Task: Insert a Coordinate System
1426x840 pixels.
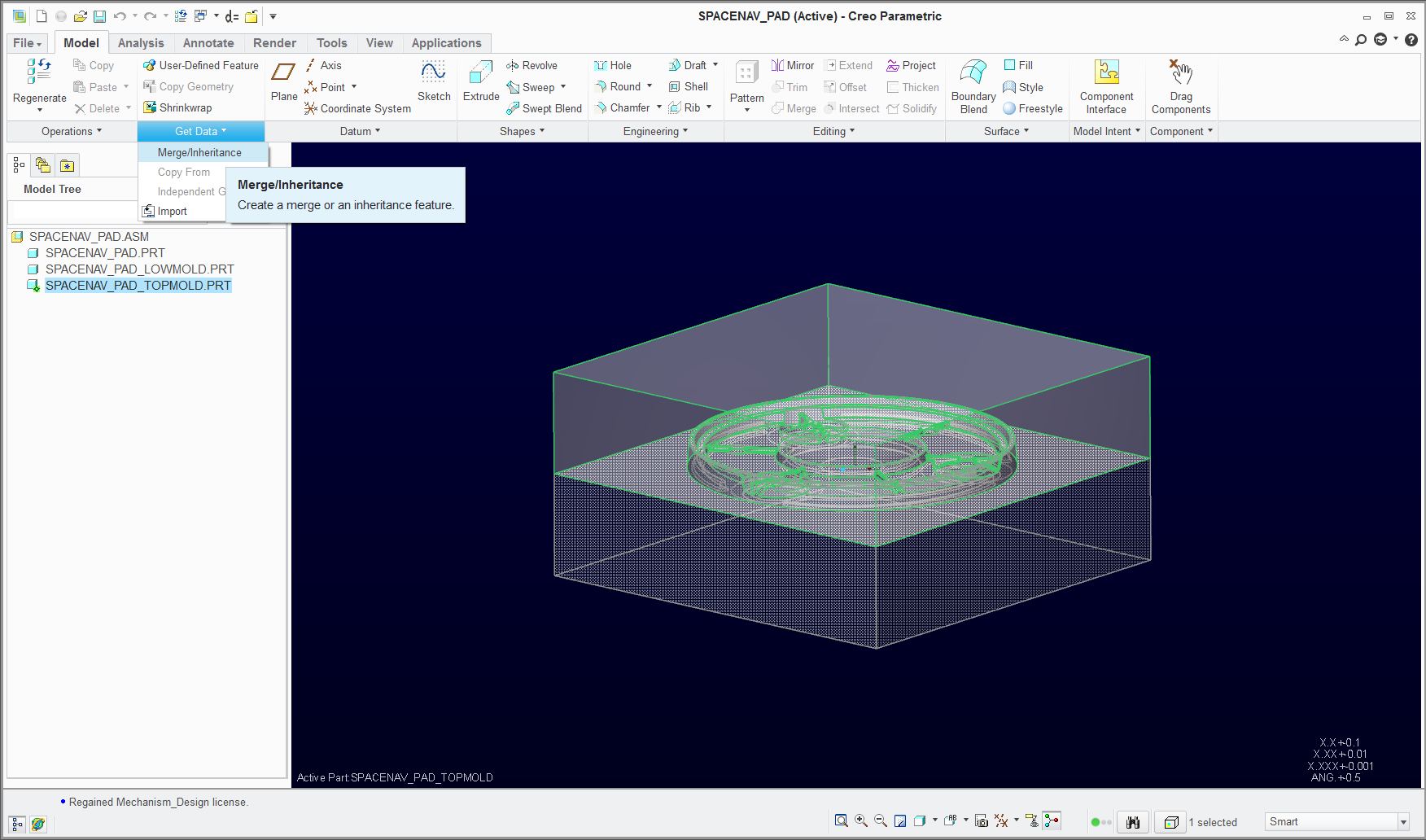Action: pos(357,108)
